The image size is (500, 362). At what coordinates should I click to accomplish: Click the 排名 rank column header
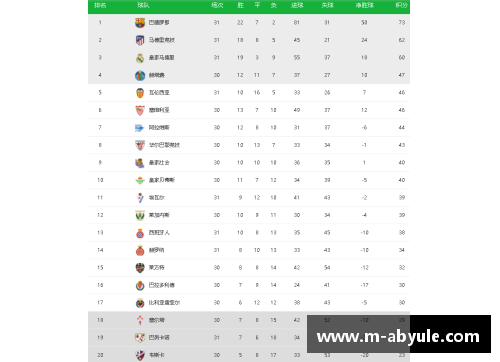[100, 5]
